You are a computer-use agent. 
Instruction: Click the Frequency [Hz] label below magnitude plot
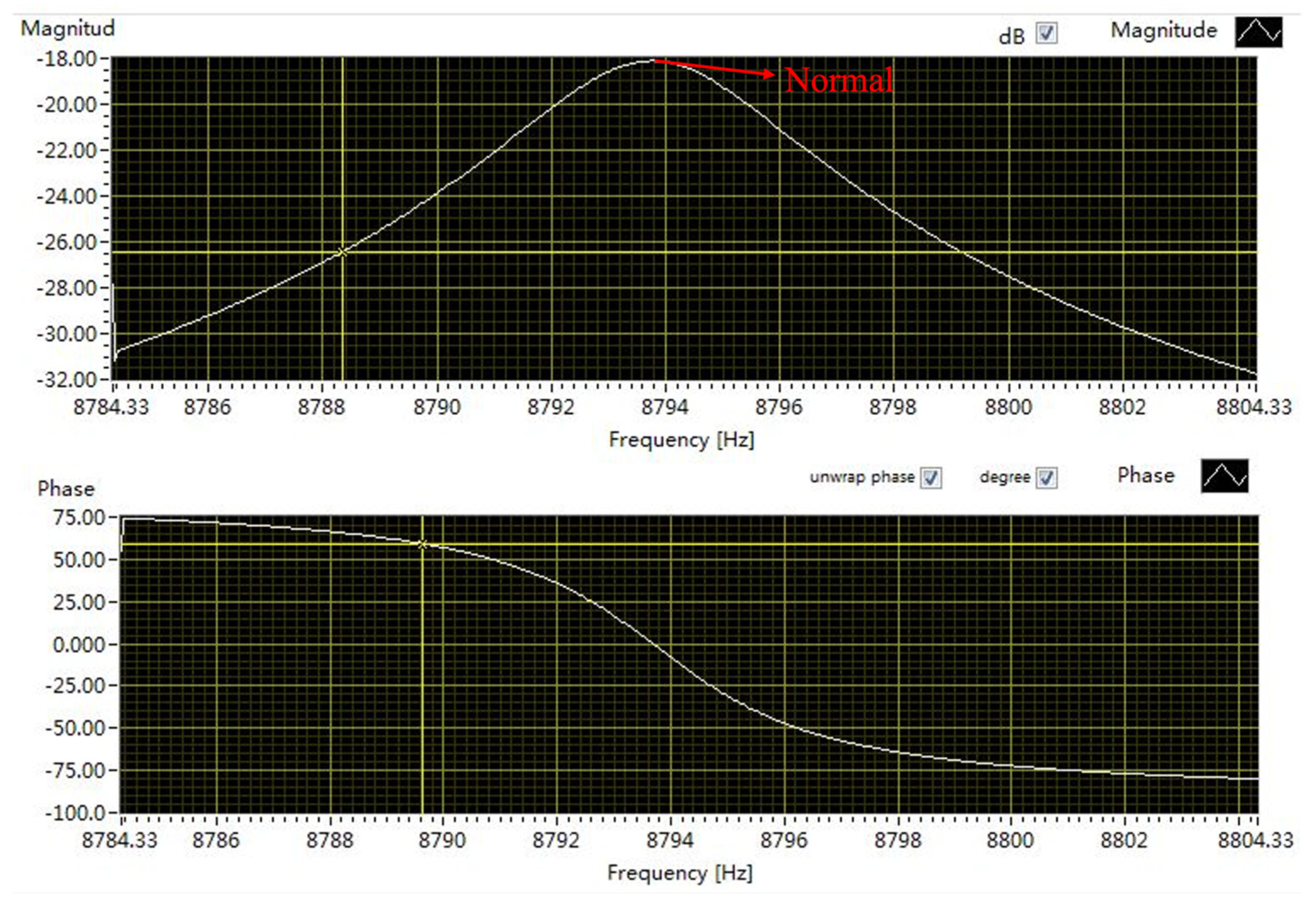(681, 440)
